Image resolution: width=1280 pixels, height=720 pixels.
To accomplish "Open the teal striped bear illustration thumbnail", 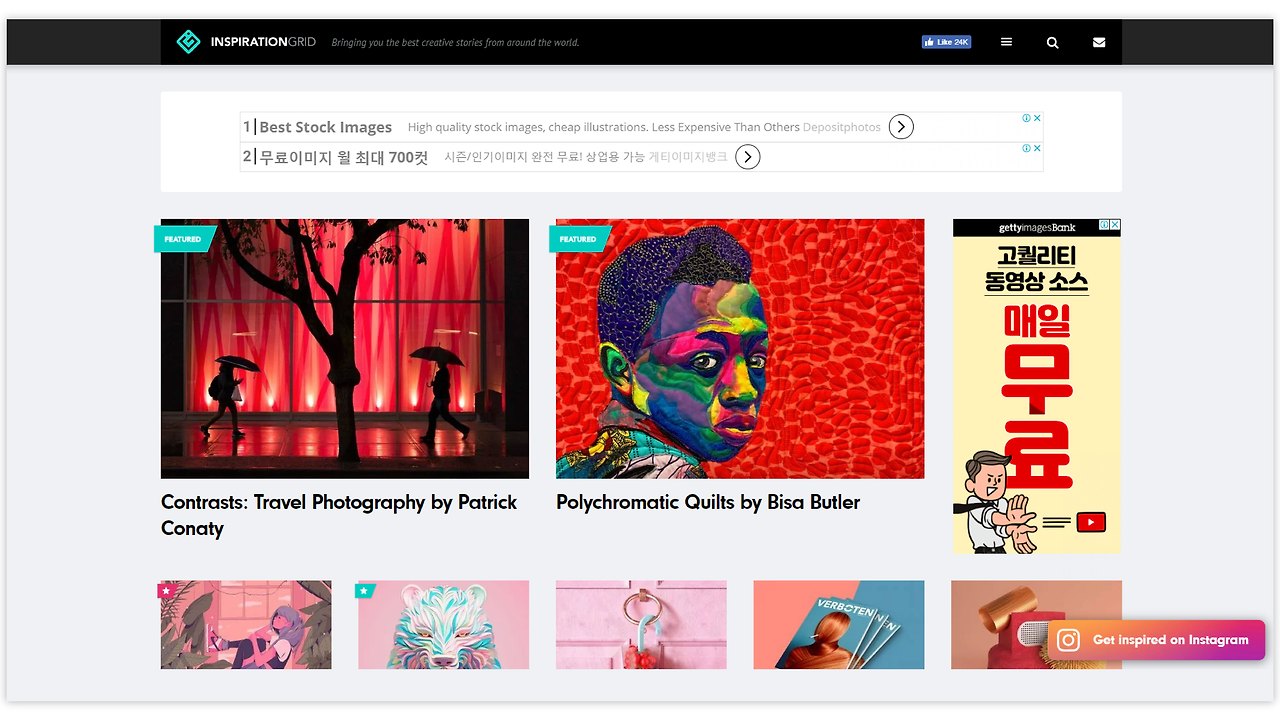I will [443, 625].
